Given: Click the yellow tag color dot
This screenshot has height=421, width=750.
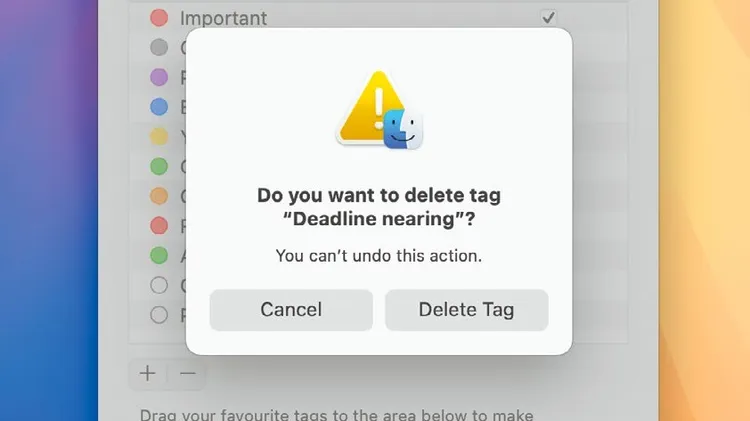Looking at the screenshot, I should point(159,136).
